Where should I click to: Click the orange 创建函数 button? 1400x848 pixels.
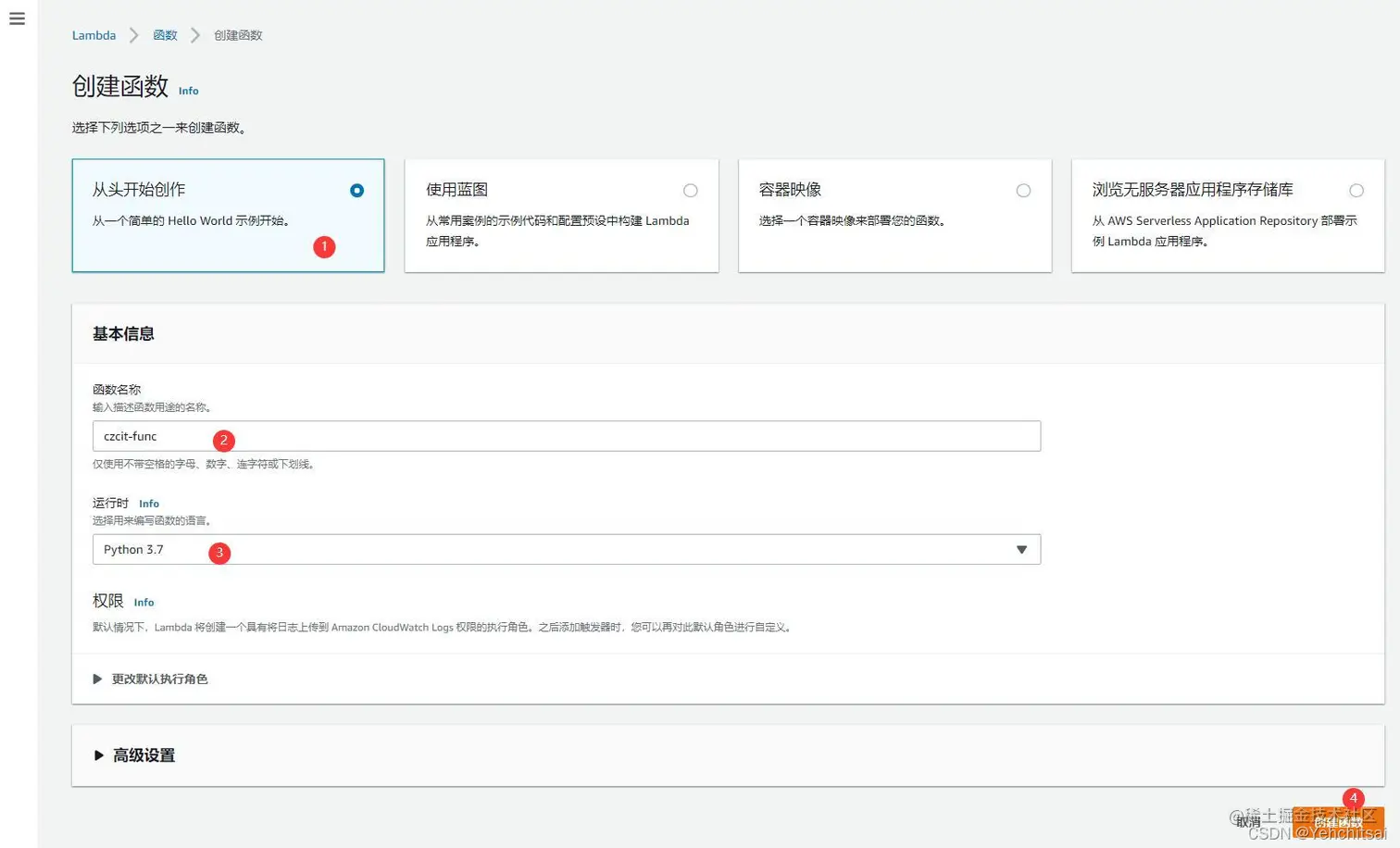coord(1338,821)
